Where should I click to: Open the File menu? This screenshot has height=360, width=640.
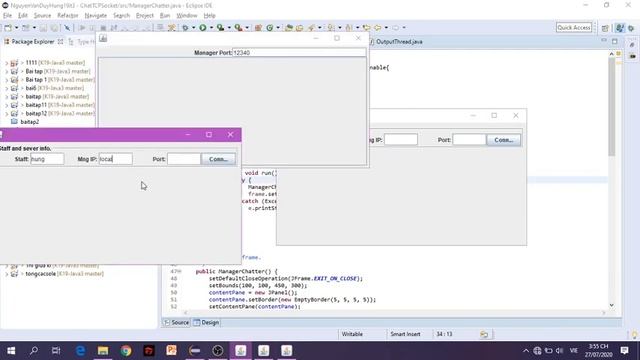click(7, 16)
